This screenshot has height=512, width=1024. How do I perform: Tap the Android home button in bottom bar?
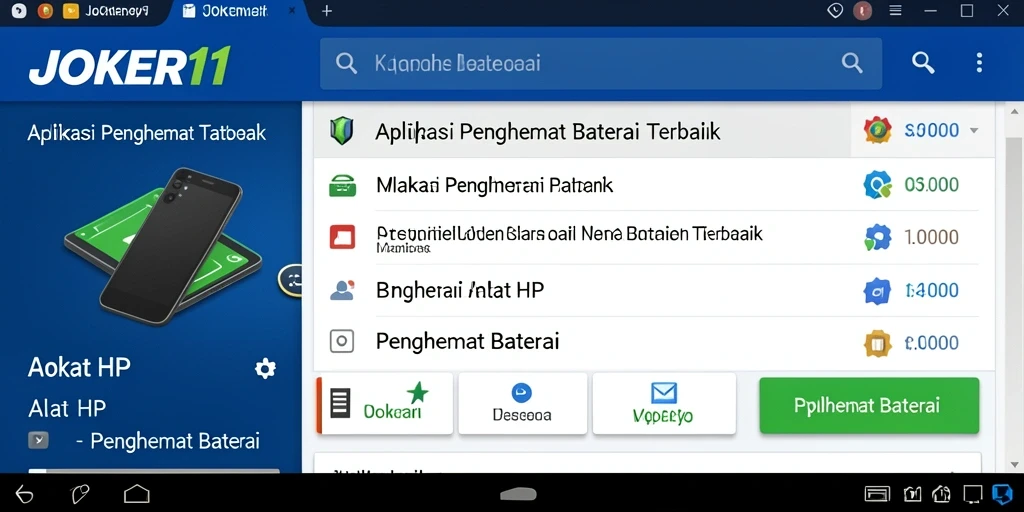pyautogui.click(x=136, y=494)
